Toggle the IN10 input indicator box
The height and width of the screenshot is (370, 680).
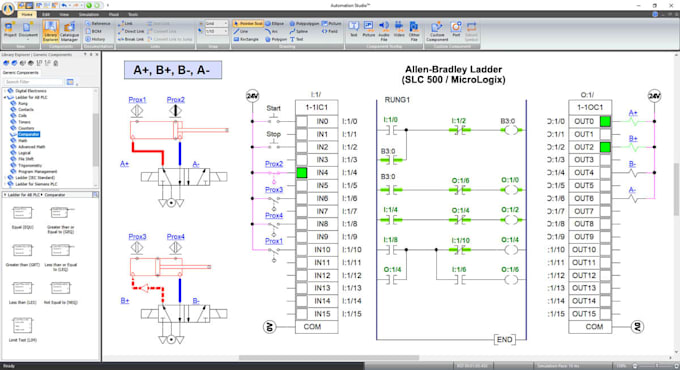pos(302,250)
